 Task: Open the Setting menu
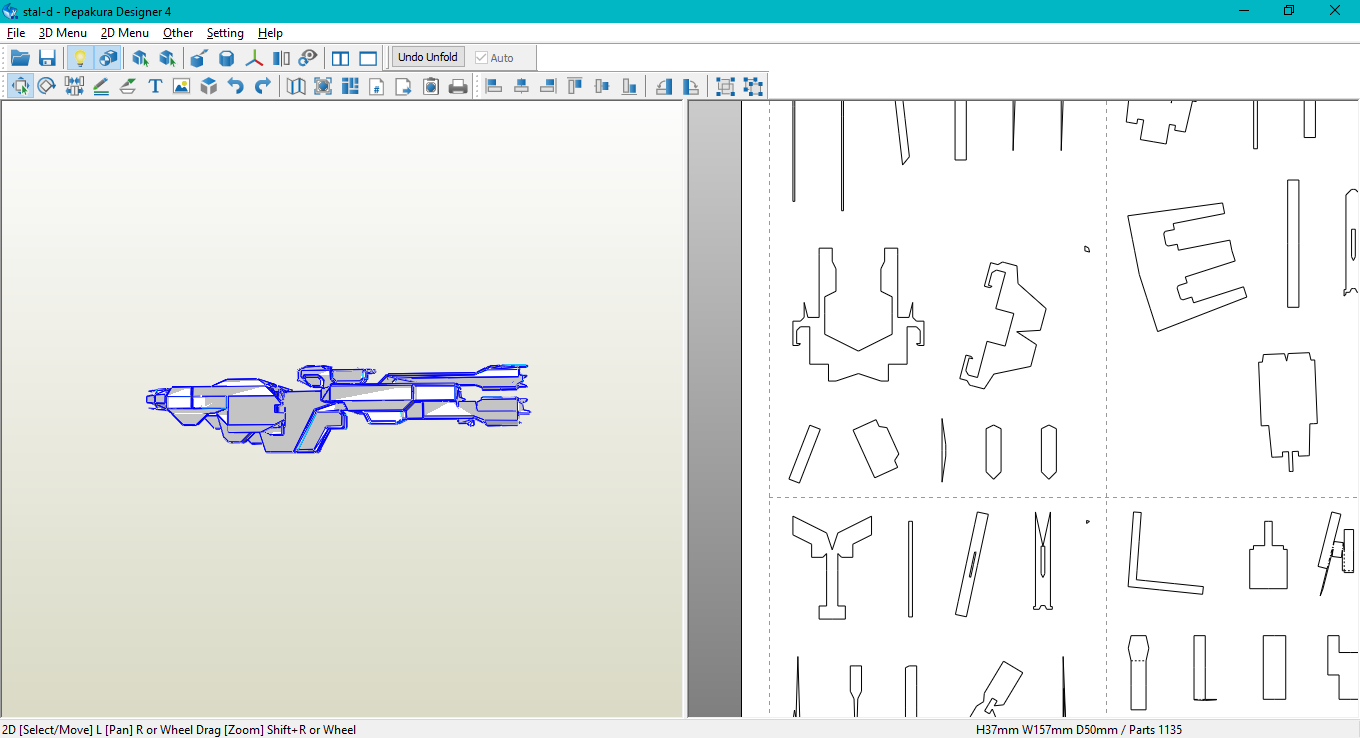[x=225, y=33]
